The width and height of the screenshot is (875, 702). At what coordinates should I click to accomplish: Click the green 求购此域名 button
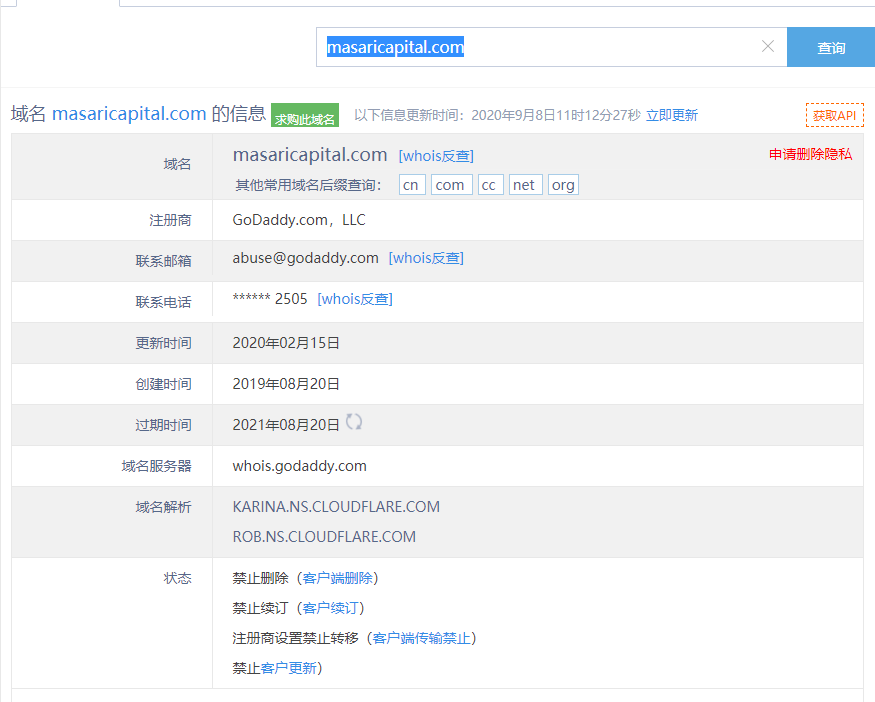click(305, 118)
